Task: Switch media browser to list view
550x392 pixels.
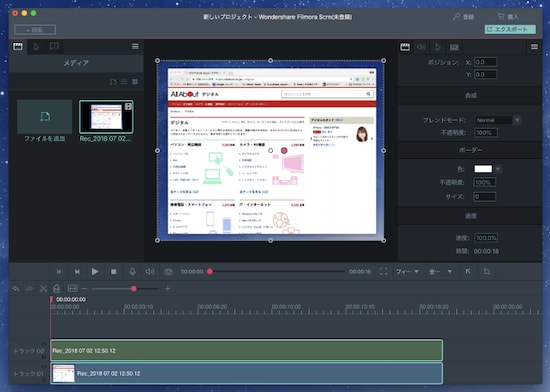Action: (x=124, y=82)
